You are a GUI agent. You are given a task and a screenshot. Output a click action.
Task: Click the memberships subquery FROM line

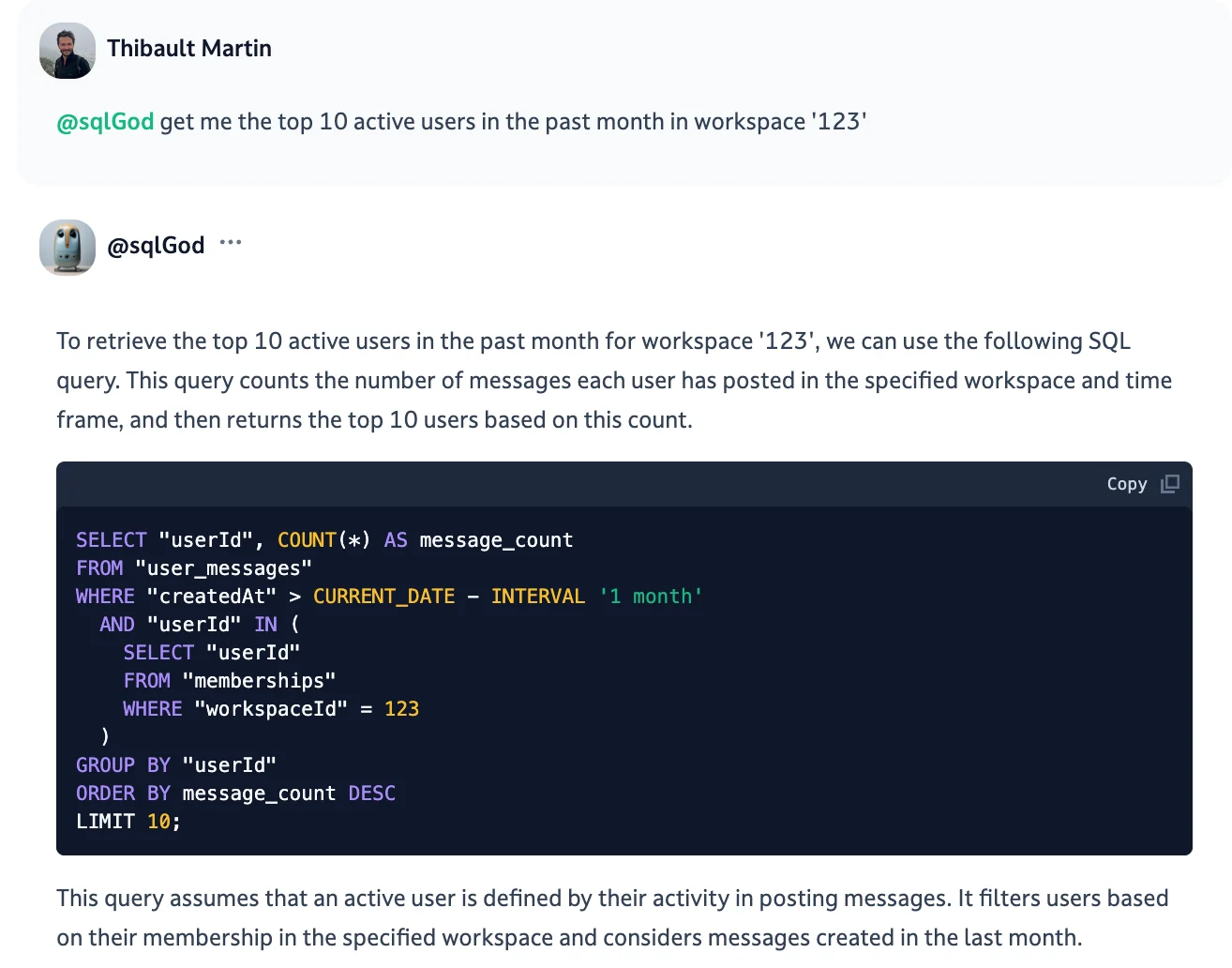[229, 680]
